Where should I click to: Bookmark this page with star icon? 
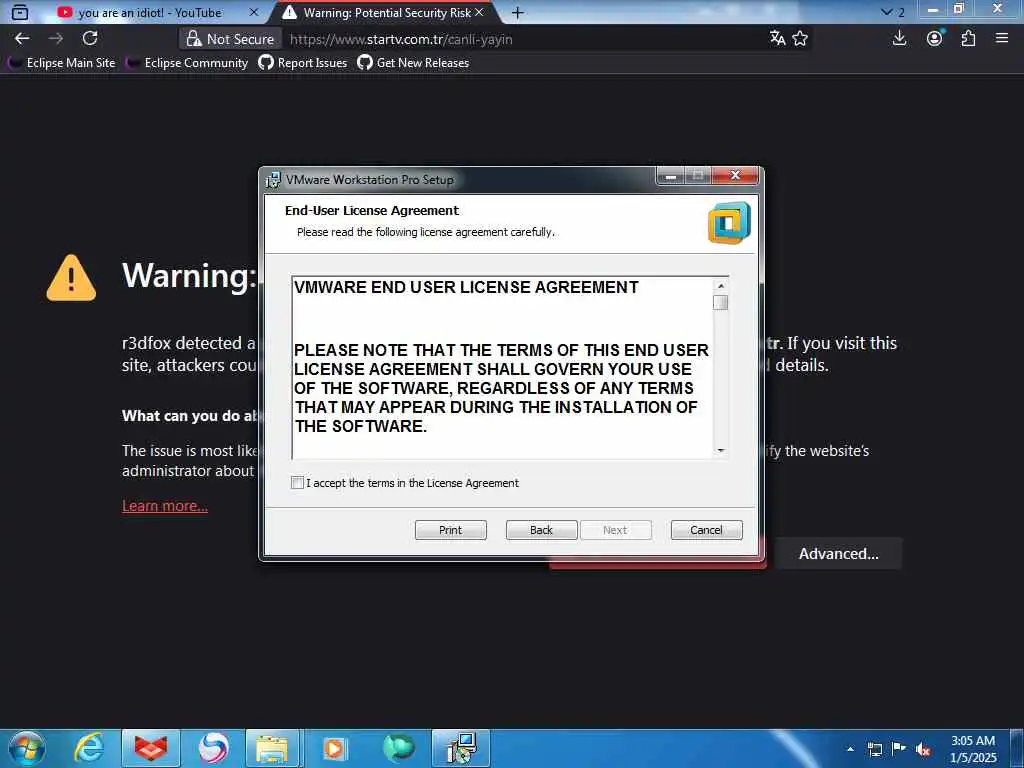(x=800, y=39)
